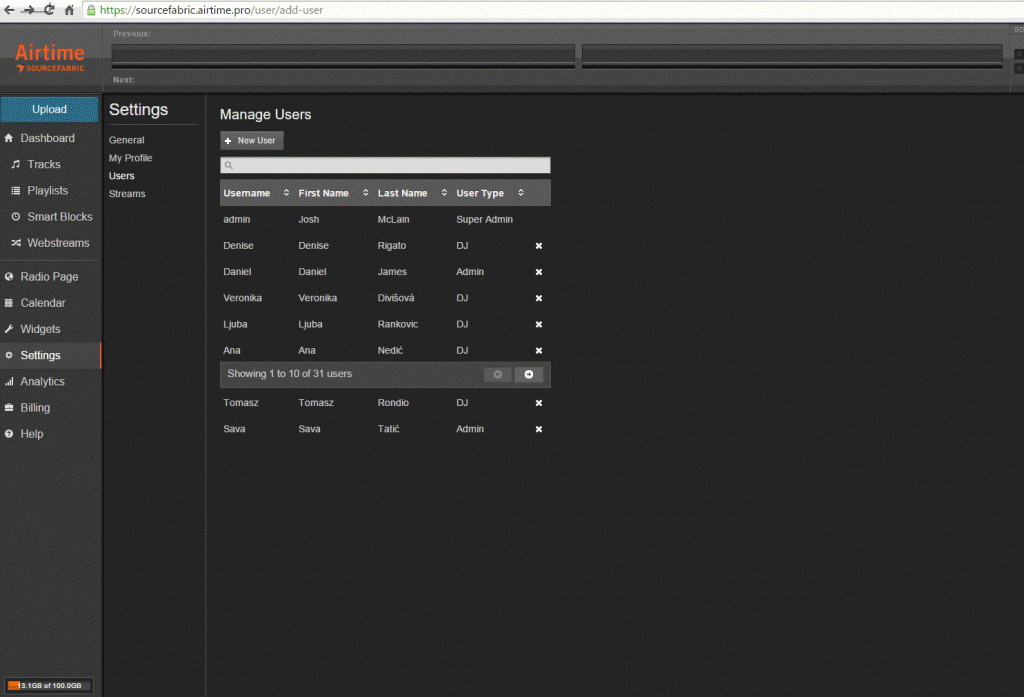Open Billing in the sidebar

[35, 407]
